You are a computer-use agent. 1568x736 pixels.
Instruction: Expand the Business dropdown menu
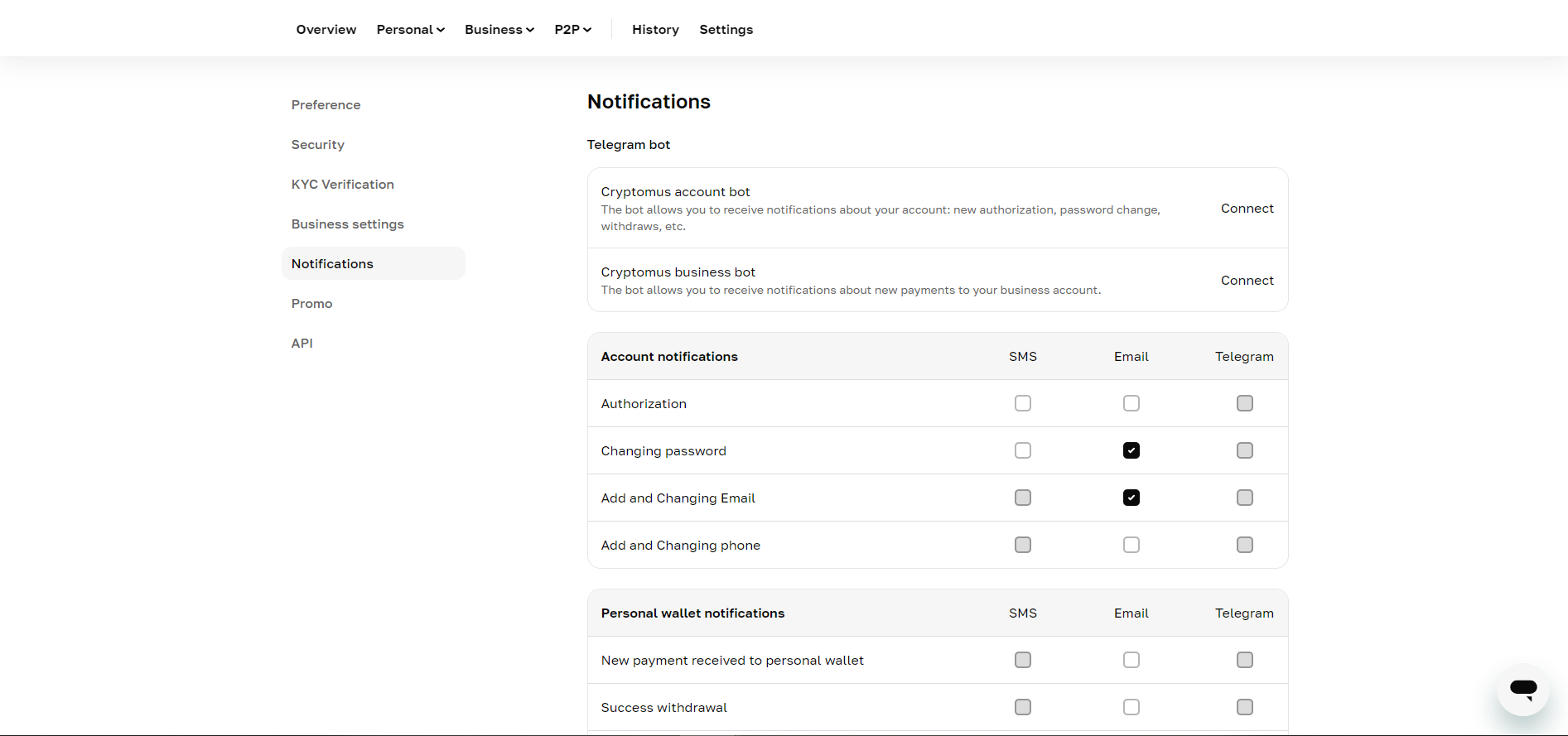tap(499, 30)
